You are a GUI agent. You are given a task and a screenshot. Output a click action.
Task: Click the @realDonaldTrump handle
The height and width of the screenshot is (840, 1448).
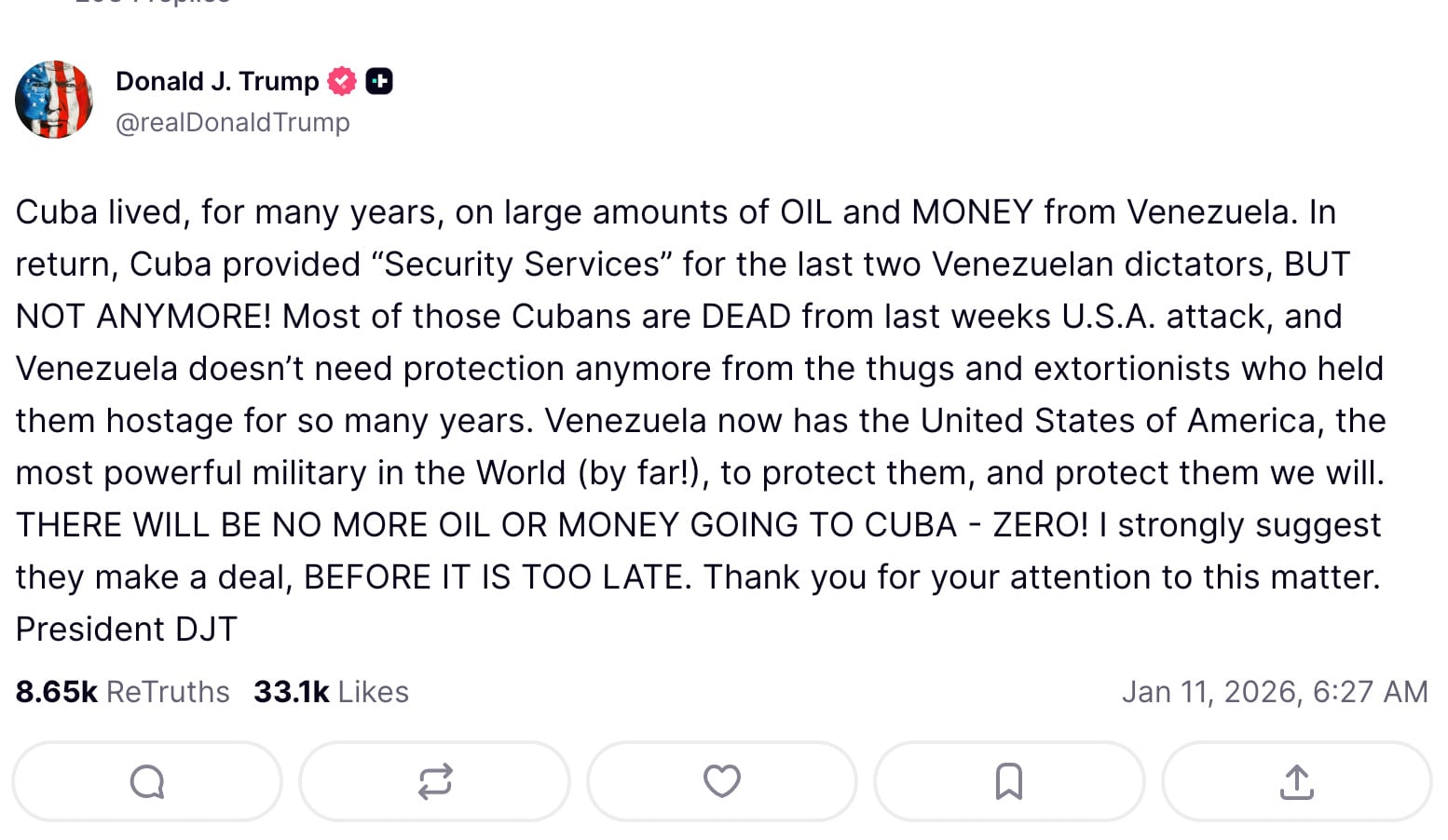coord(232,121)
